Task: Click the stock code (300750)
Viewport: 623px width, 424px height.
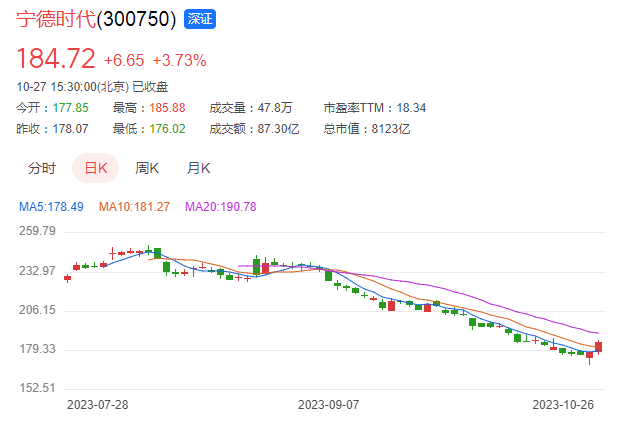Action: [137, 19]
